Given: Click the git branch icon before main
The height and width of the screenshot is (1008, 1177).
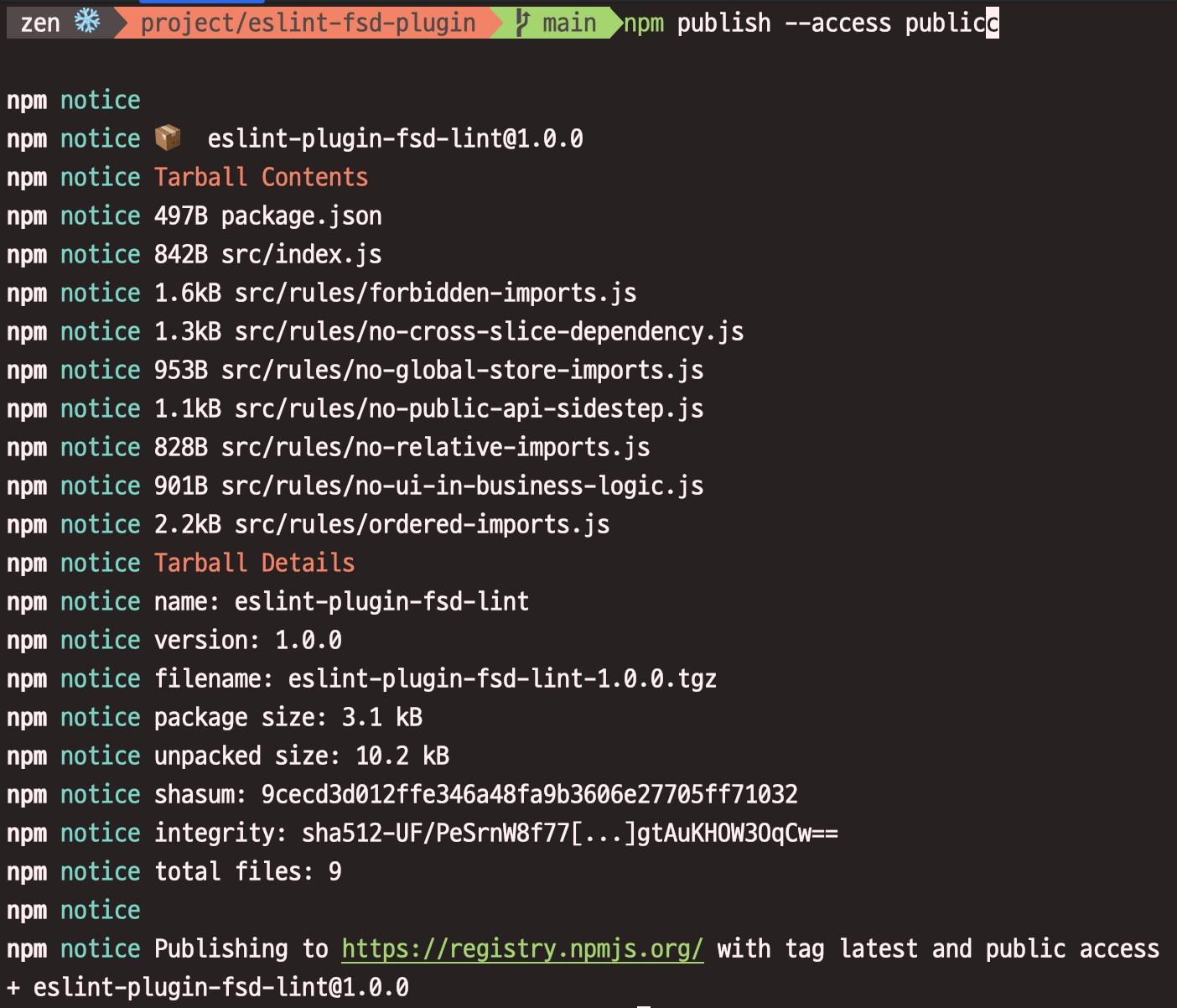Looking at the screenshot, I should point(523,23).
